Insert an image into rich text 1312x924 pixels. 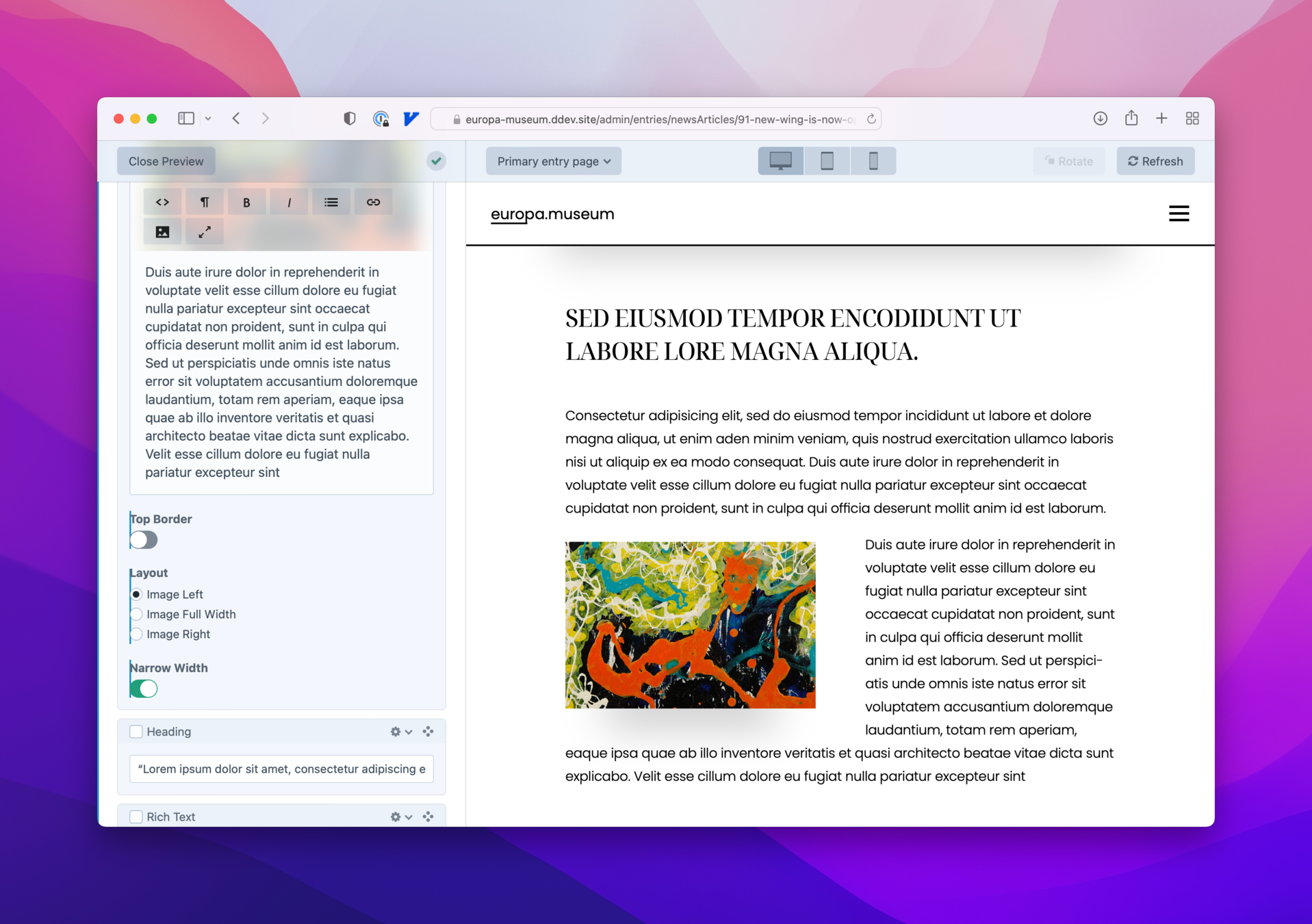click(162, 232)
